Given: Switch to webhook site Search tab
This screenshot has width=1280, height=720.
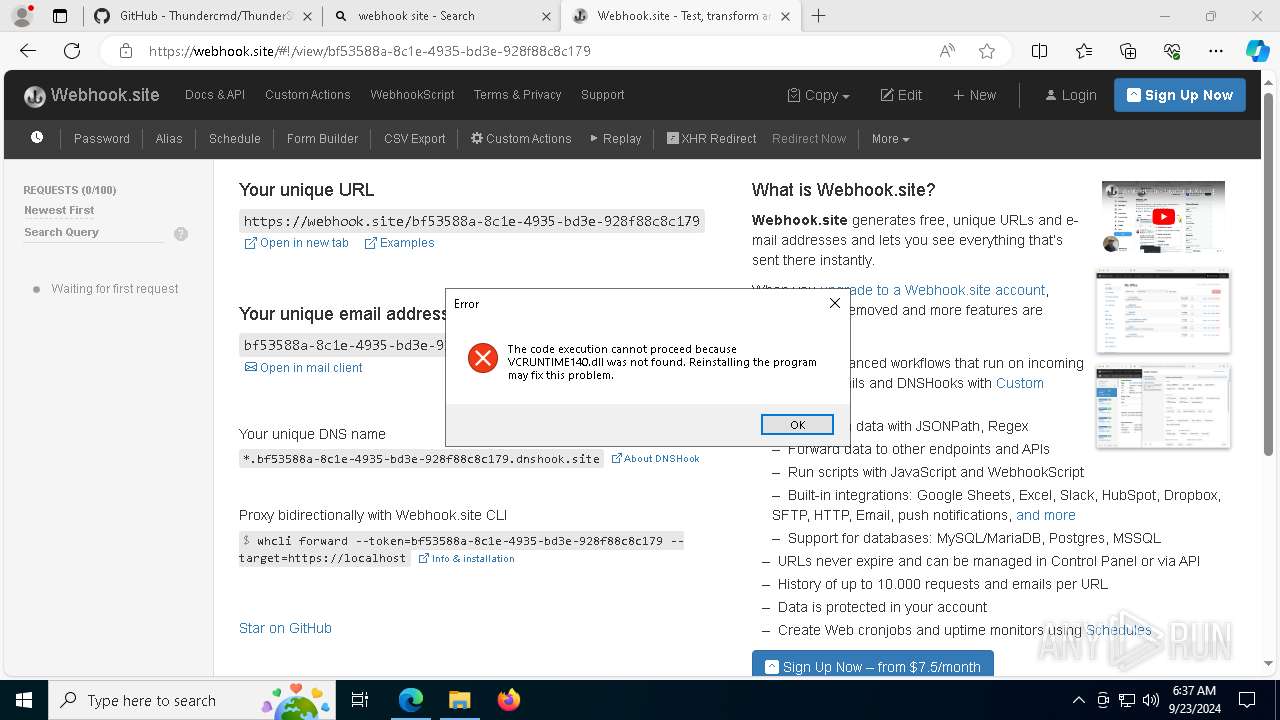Looking at the screenshot, I should (441, 16).
